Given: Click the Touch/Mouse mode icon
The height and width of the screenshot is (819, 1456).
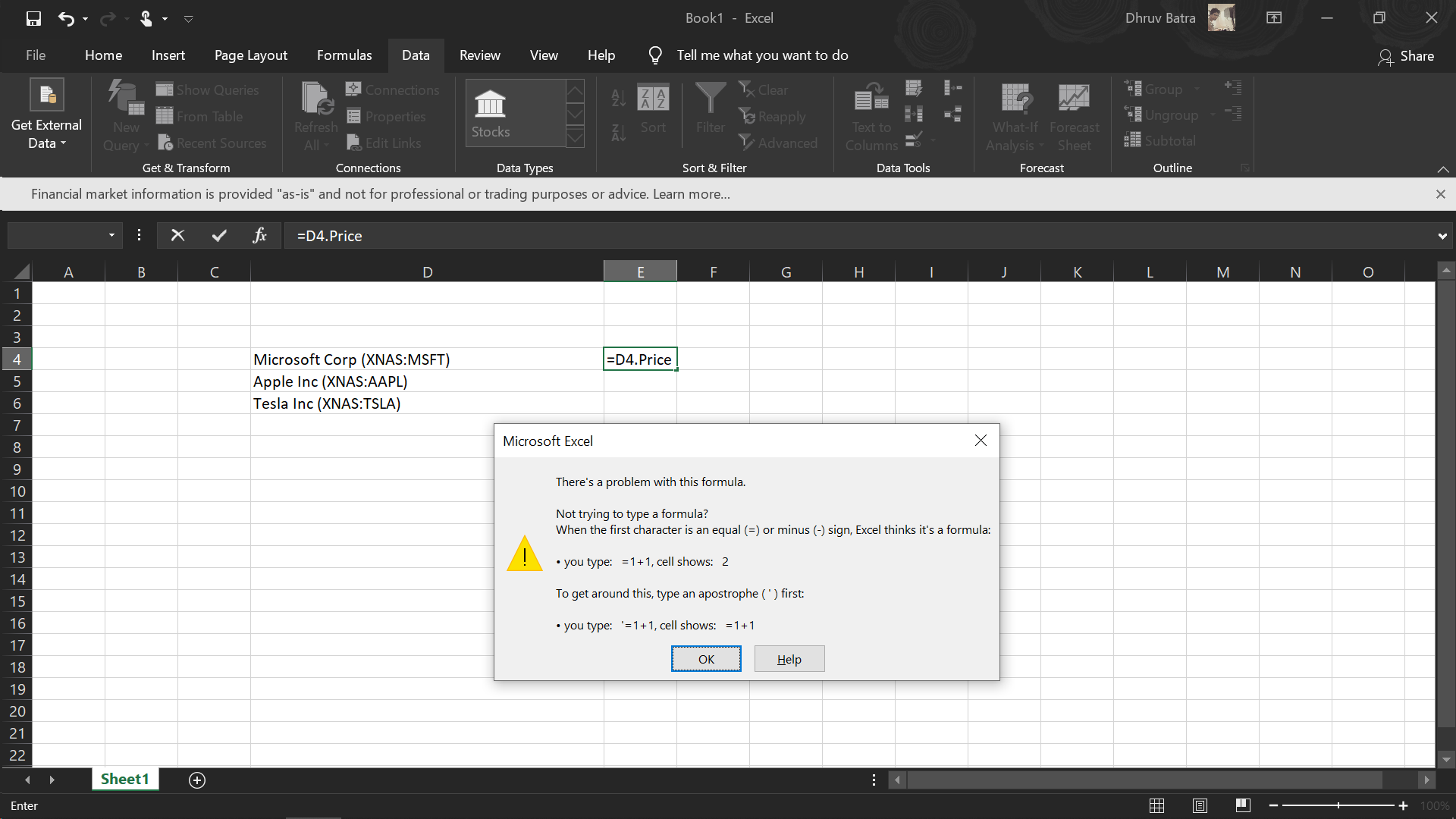Looking at the screenshot, I should click(146, 18).
